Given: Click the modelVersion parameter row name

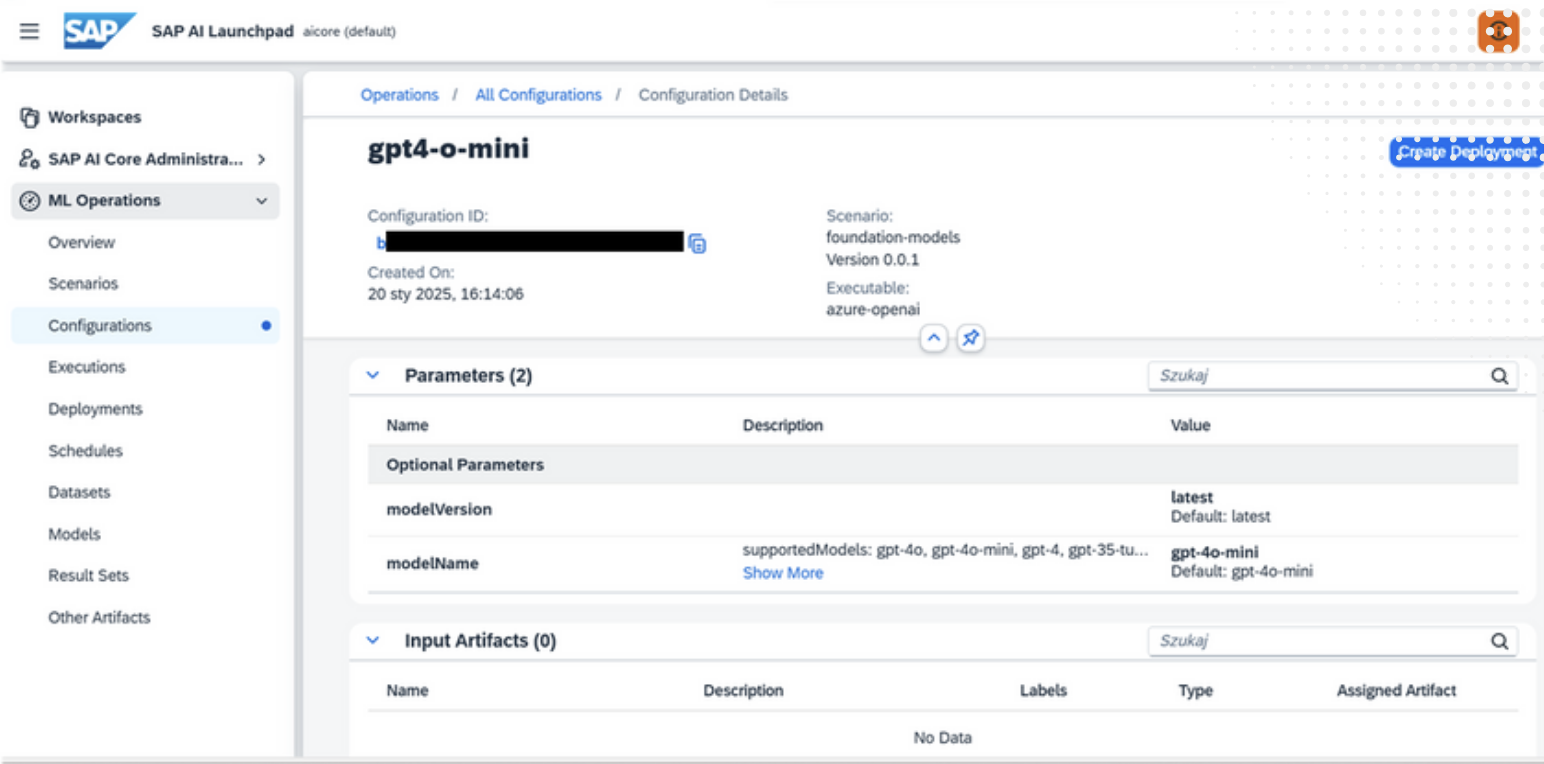Looking at the screenshot, I should (x=439, y=509).
